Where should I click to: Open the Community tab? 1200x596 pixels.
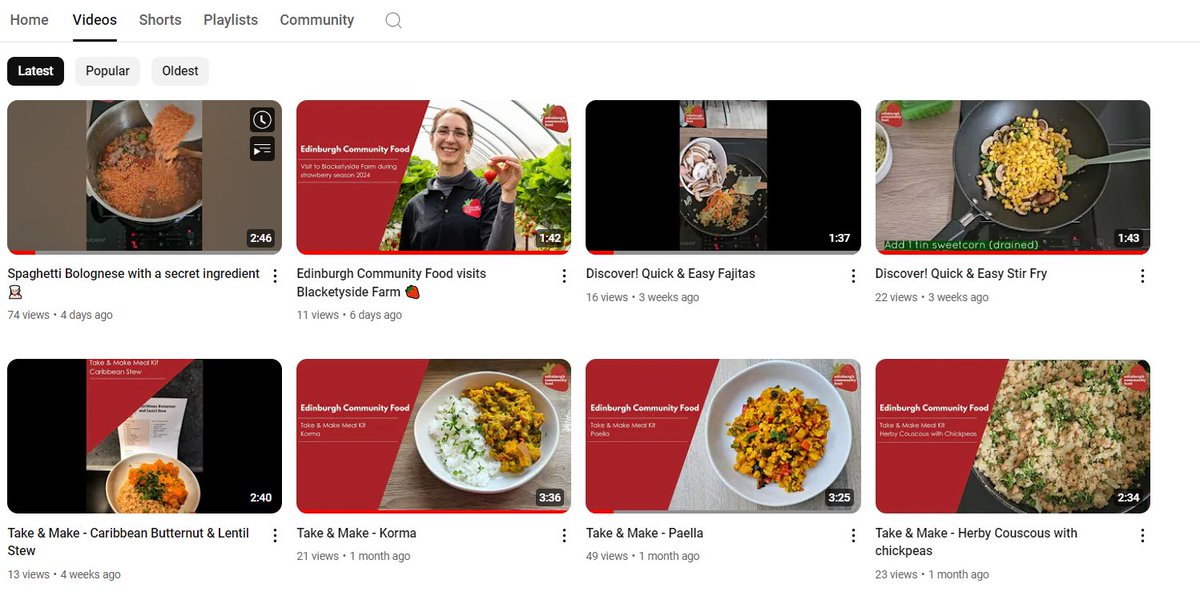(x=317, y=20)
